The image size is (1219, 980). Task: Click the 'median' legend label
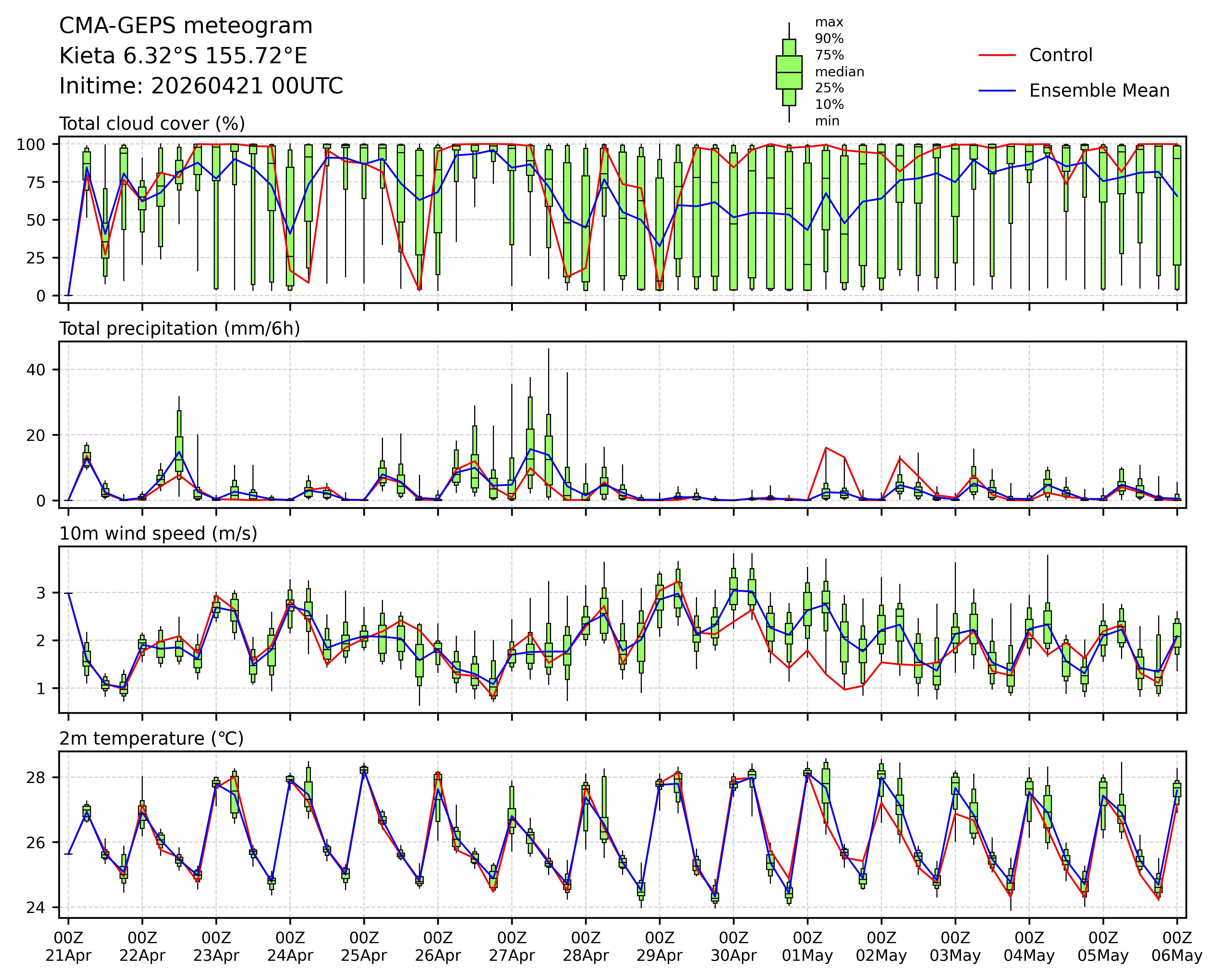coord(839,72)
